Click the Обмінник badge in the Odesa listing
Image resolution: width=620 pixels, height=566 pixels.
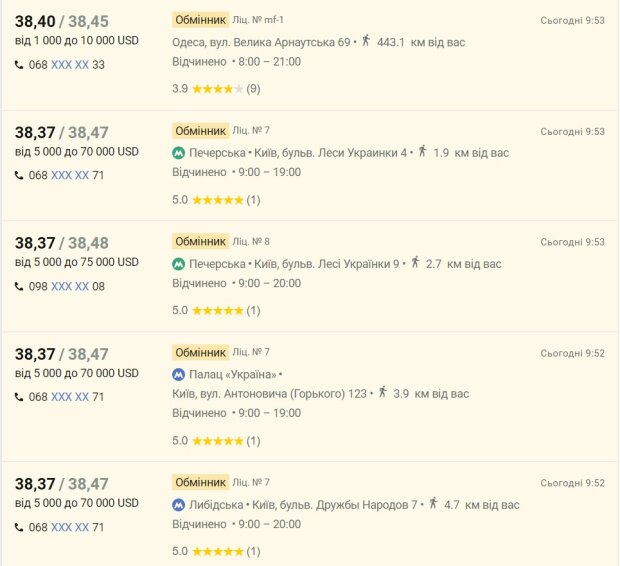tap(201, 20)
